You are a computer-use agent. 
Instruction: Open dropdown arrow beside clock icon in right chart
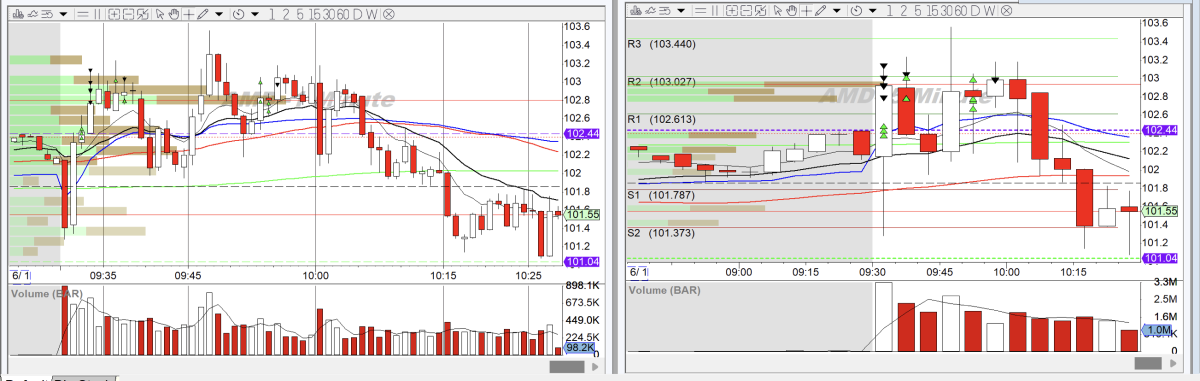click(873, 12)
